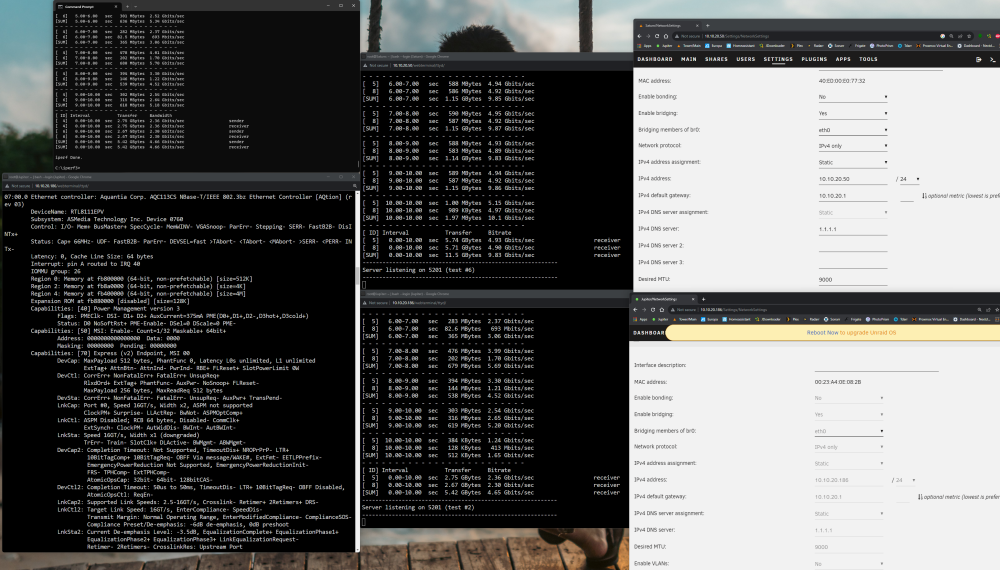
Task: Open SETTINGS menu in Saturn Unraid
Action: pyautogui.click(x=778, y=59)
